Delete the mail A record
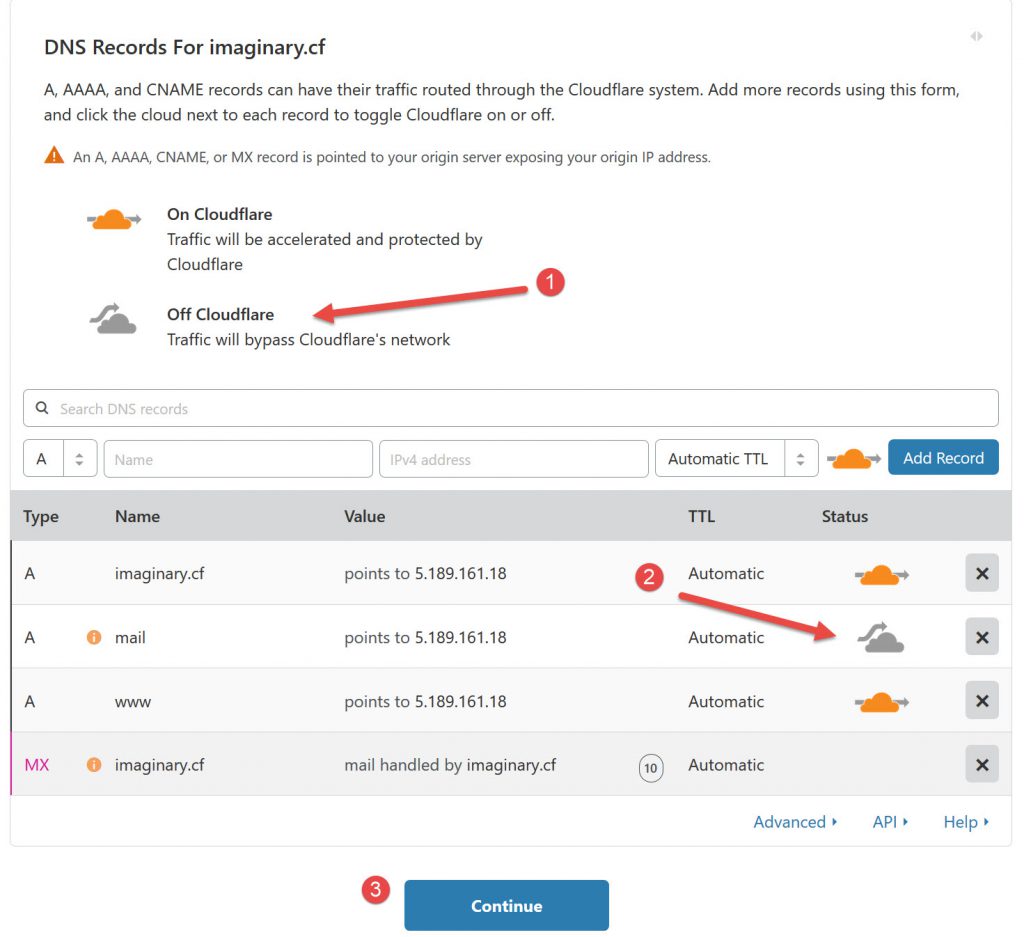Screen dimensions: 1024x937 point(981,638)
